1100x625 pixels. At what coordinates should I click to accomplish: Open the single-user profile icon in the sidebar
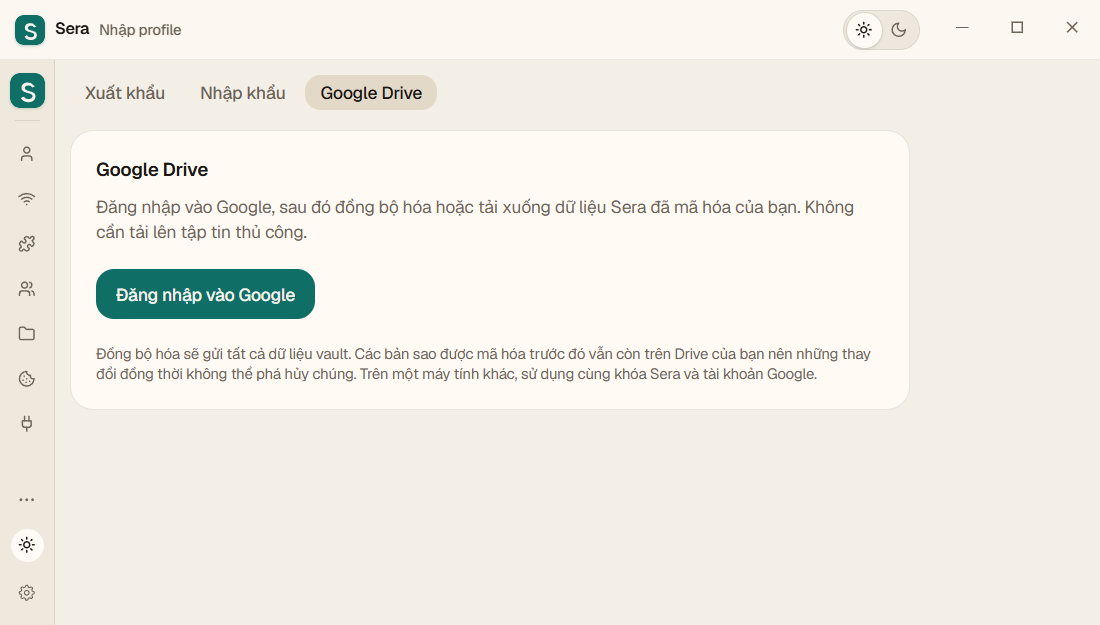(27, 154)
